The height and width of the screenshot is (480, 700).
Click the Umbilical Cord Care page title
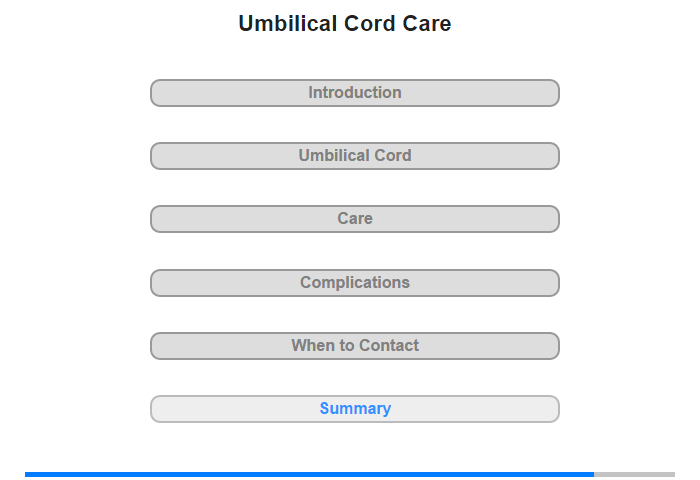pyautogui.click(x=345, y=24)
